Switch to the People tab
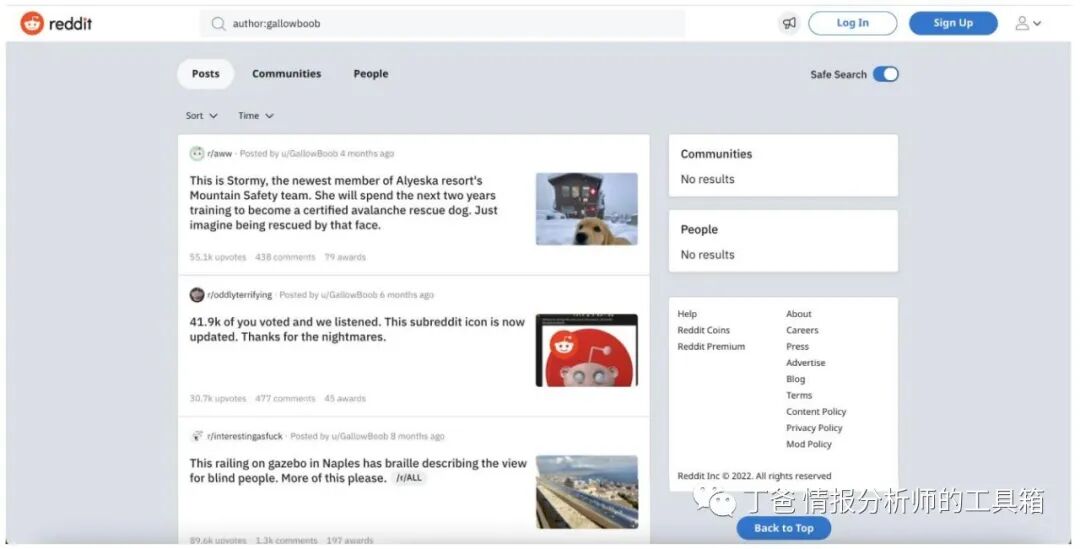The height and width of the screenshot is (549, 1080). tap(371, 74)
